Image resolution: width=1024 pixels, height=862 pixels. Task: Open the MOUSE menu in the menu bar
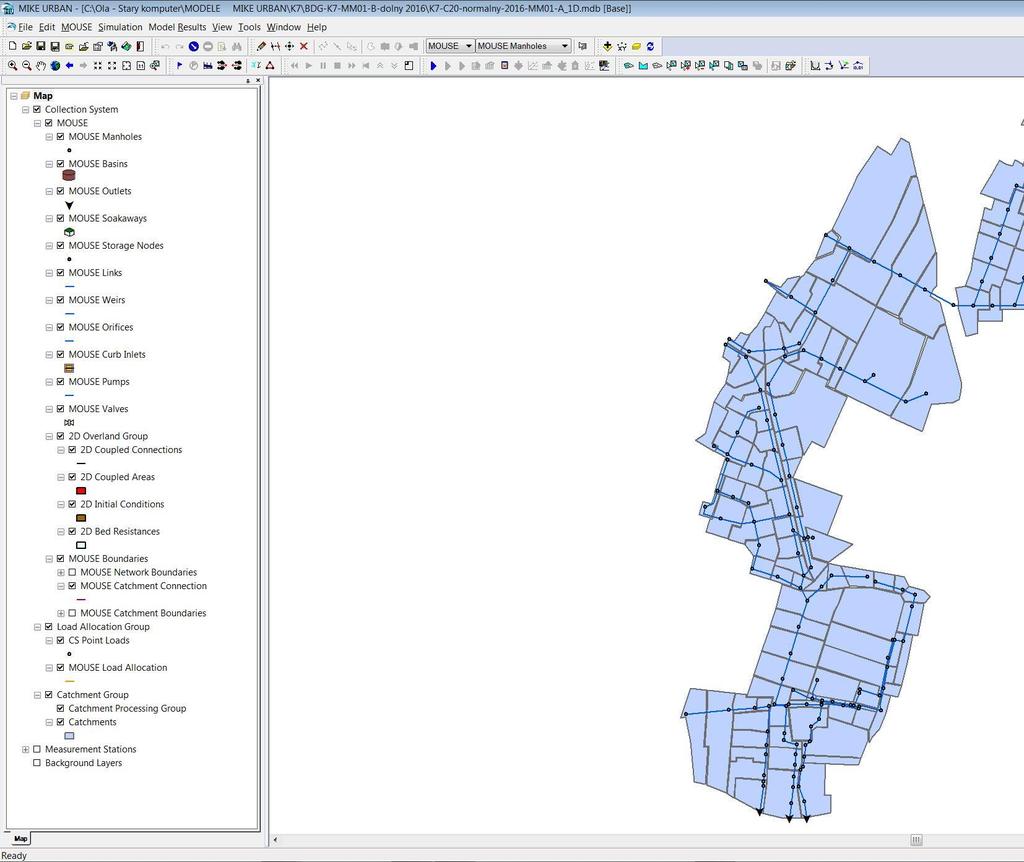(x=76, y=27)
